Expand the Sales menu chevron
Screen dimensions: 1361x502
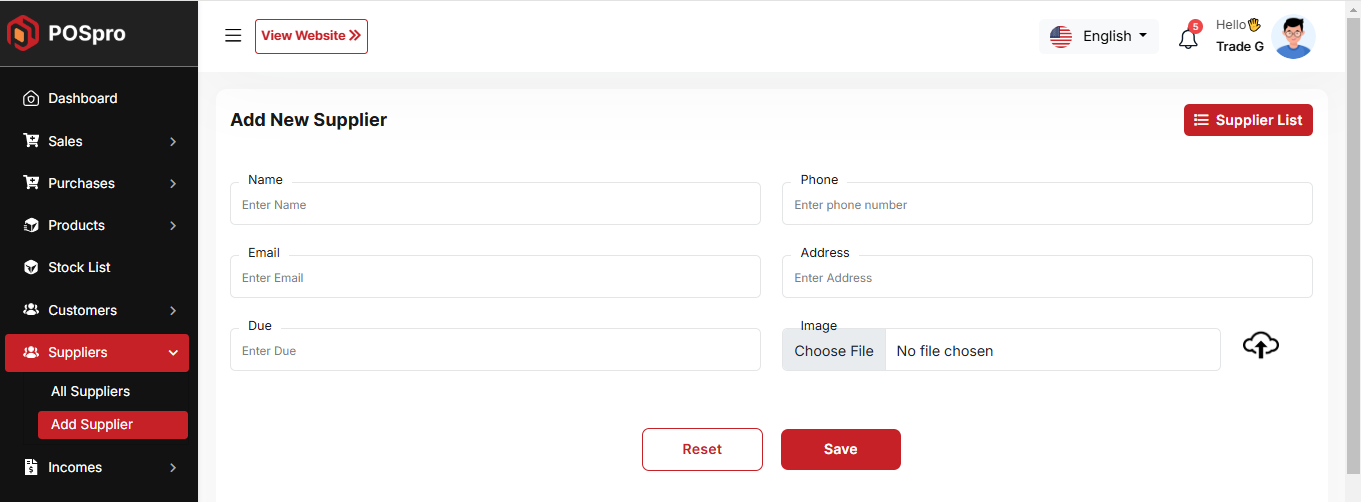point(173,142)
